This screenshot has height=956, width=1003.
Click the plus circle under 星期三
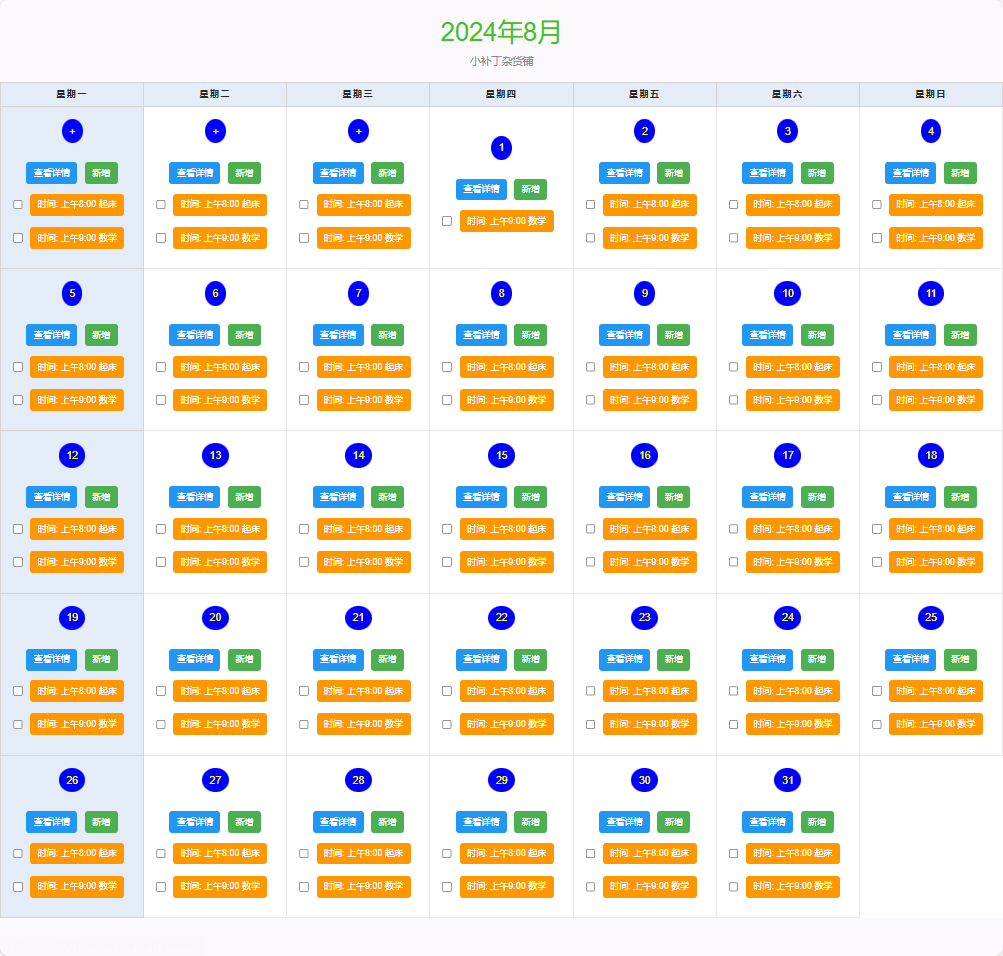click(358, 131)
